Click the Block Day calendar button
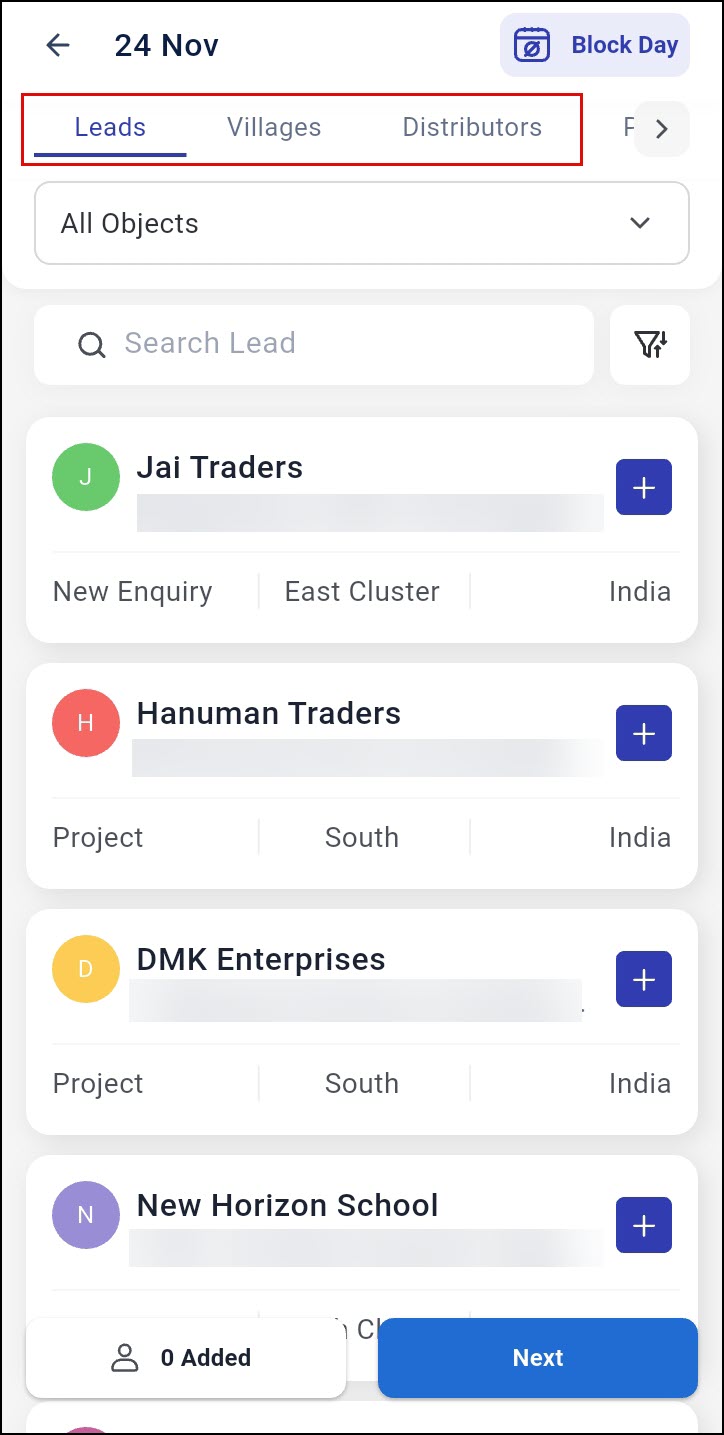 595,45
